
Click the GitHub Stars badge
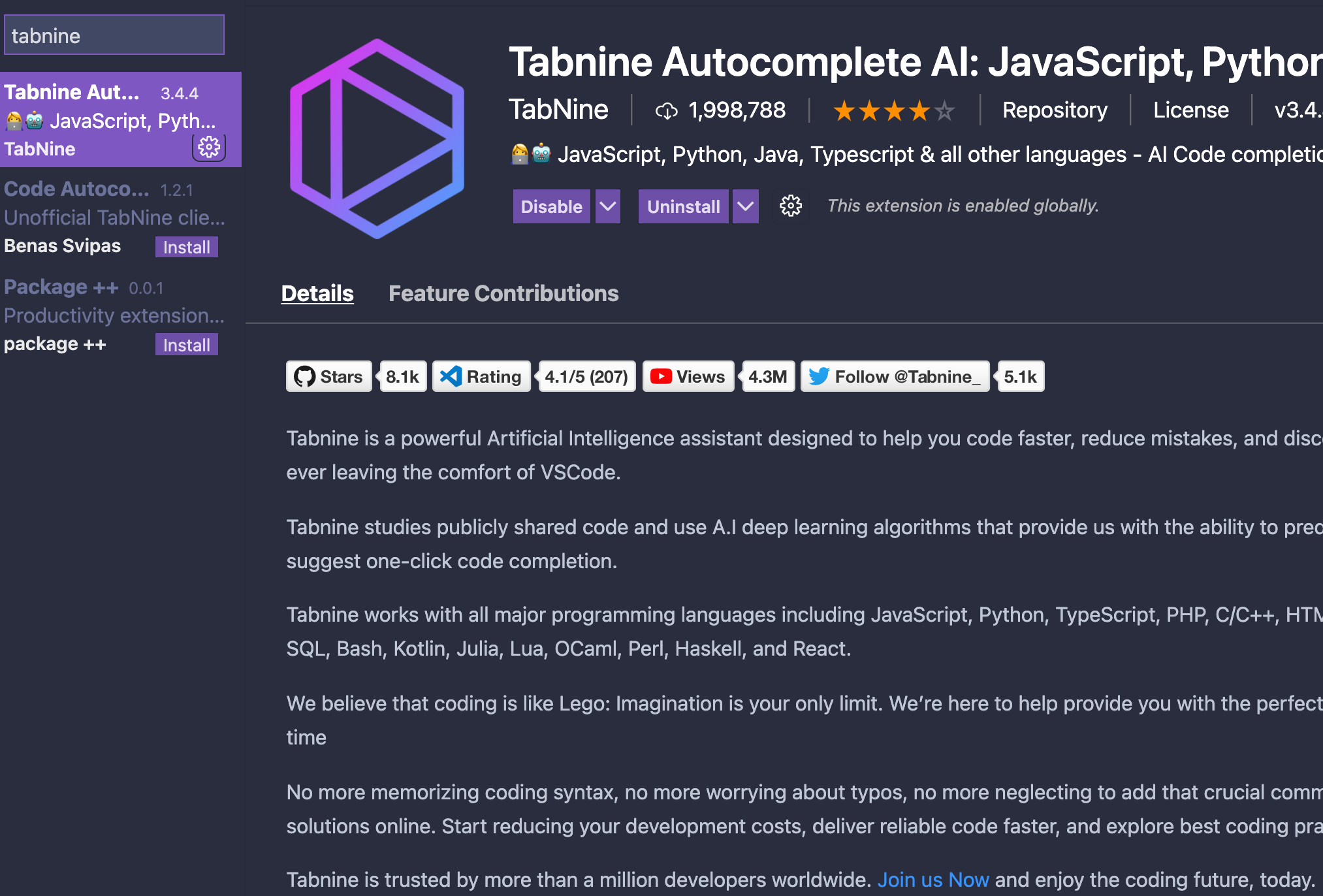pos(328,377)
